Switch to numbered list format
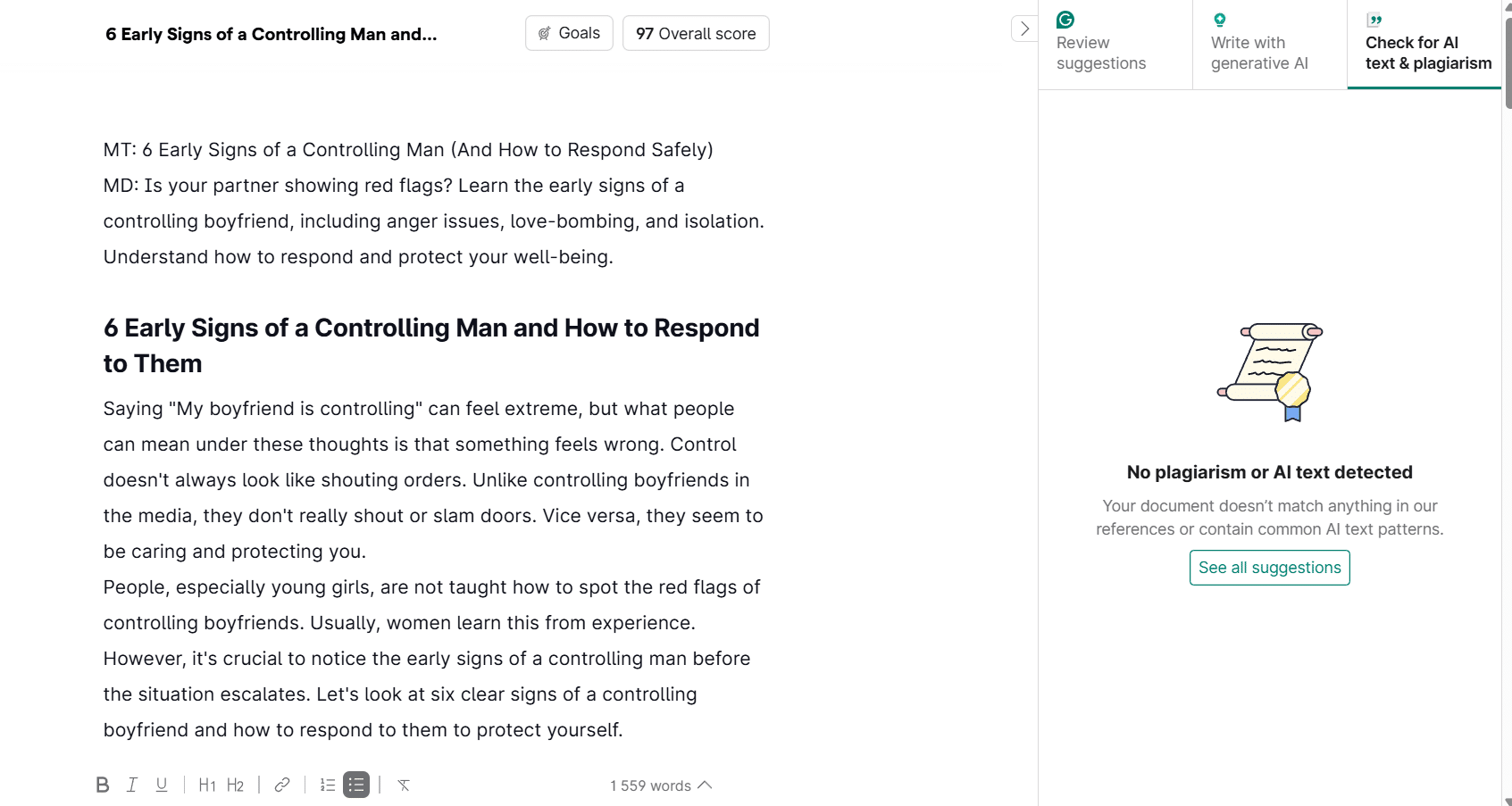Screen dimensions: 1512x806 328,785
